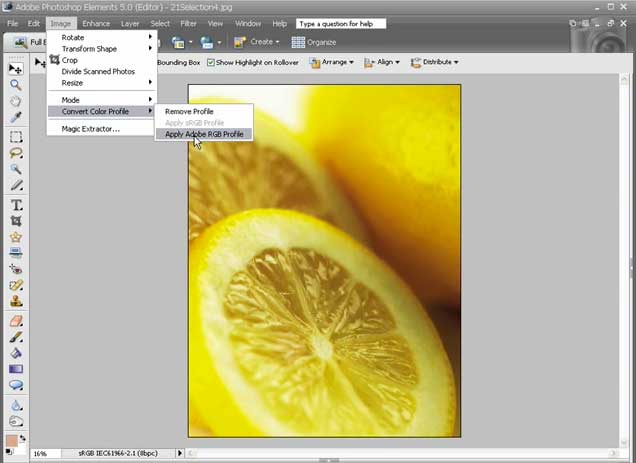Image resolution: width=636 pixels, height=463 pixels.
Task: Select the Magic Wand tool
Action: (x=16, y=169)
